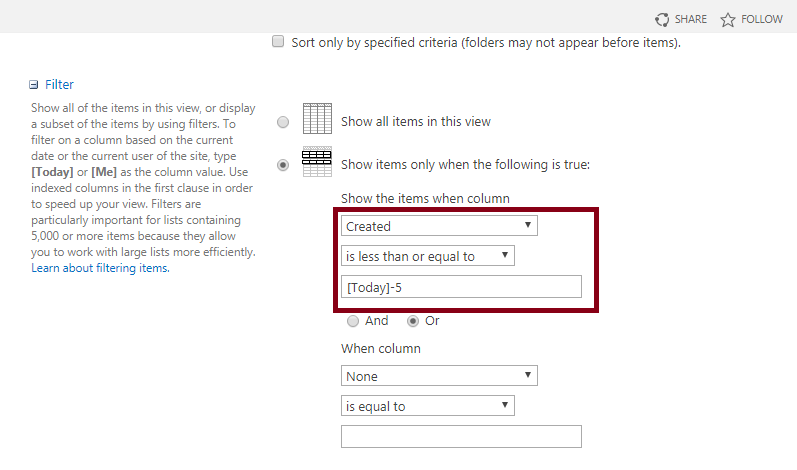
Task: Click the empty second filter value field
Action: (x=461, y=436)
